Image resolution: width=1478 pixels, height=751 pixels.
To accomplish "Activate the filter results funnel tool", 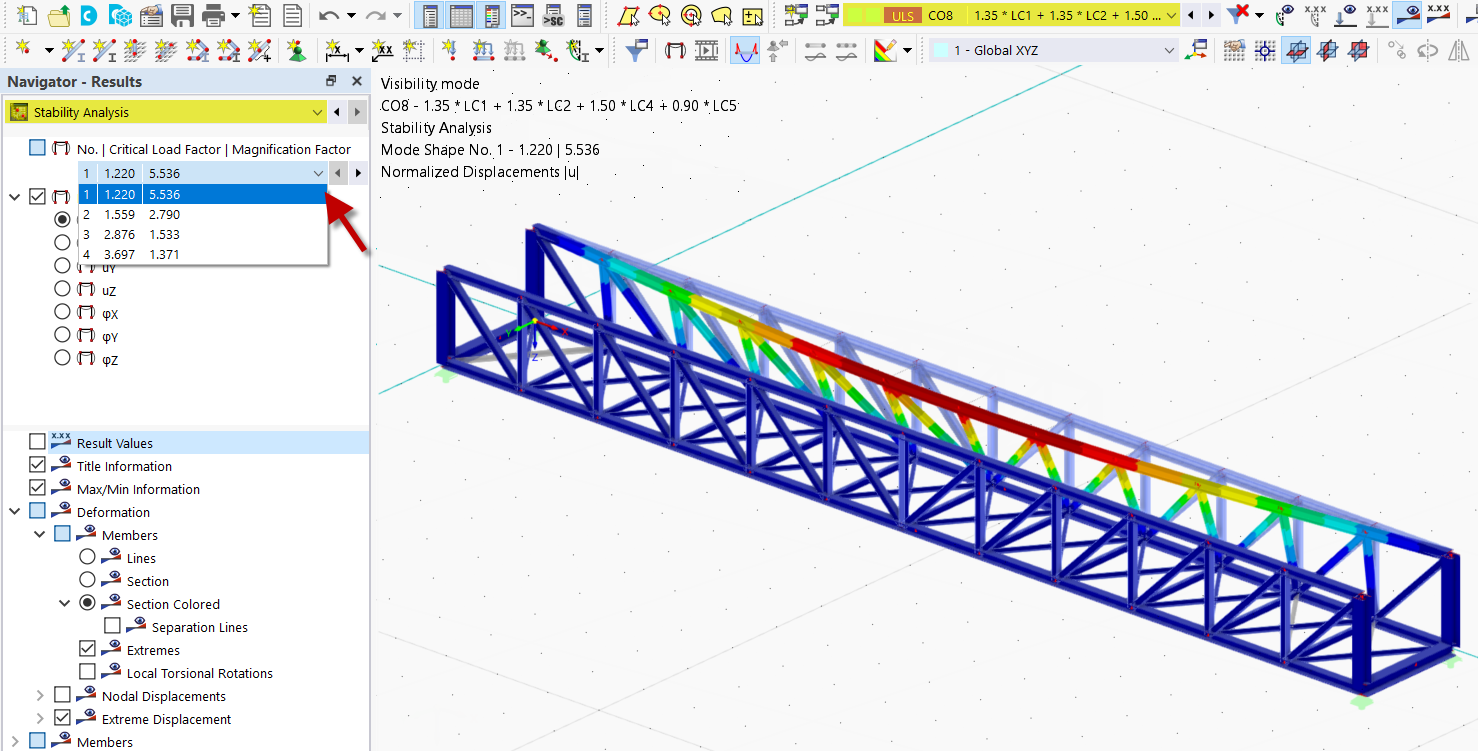I will tap(634, 49).
